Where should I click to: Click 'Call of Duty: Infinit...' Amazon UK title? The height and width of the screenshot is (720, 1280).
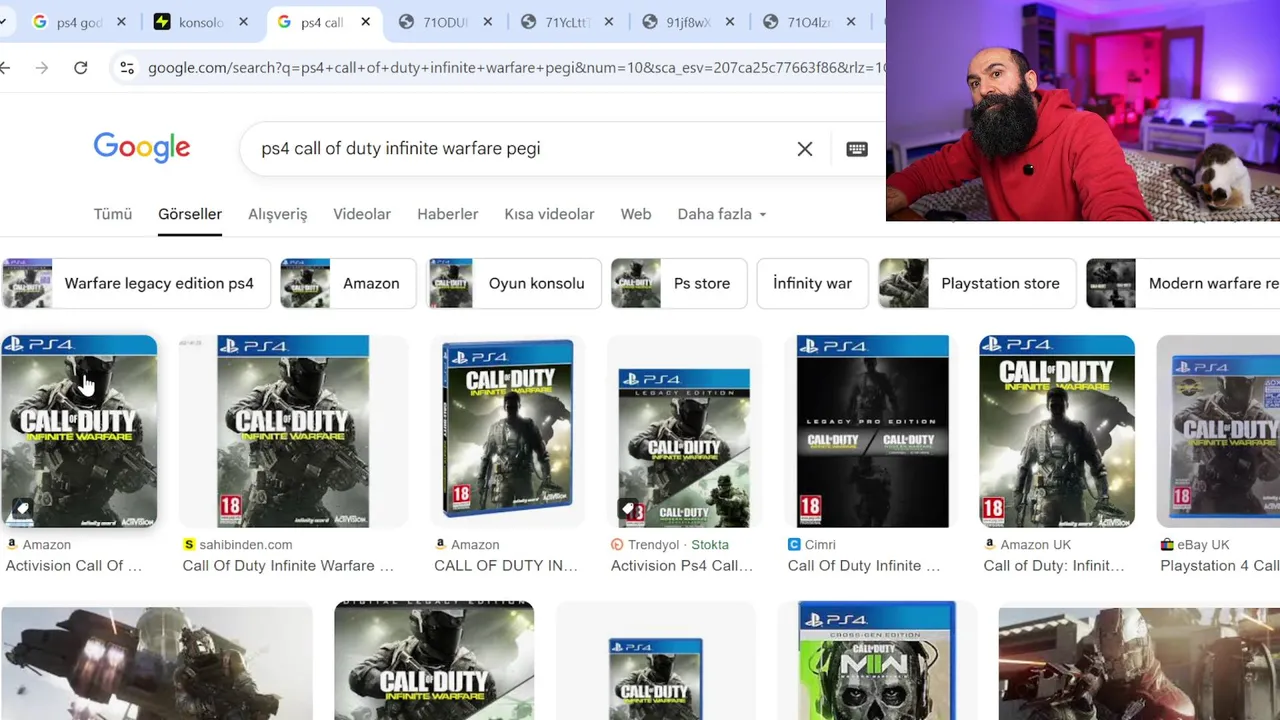tap(1054, 566)
